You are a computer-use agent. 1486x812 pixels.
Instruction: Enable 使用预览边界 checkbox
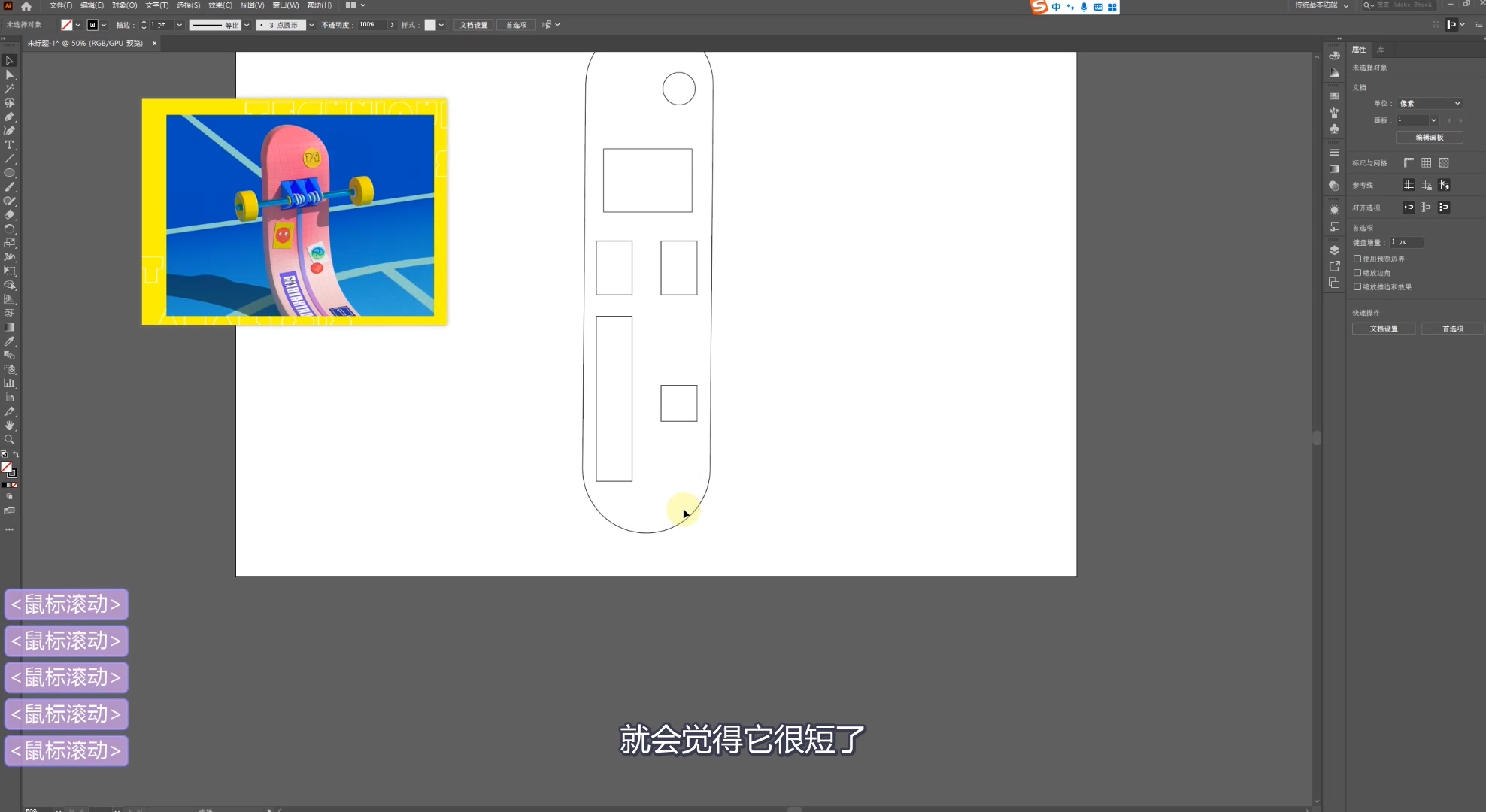pyautogui.click(x=1357, y=259)
